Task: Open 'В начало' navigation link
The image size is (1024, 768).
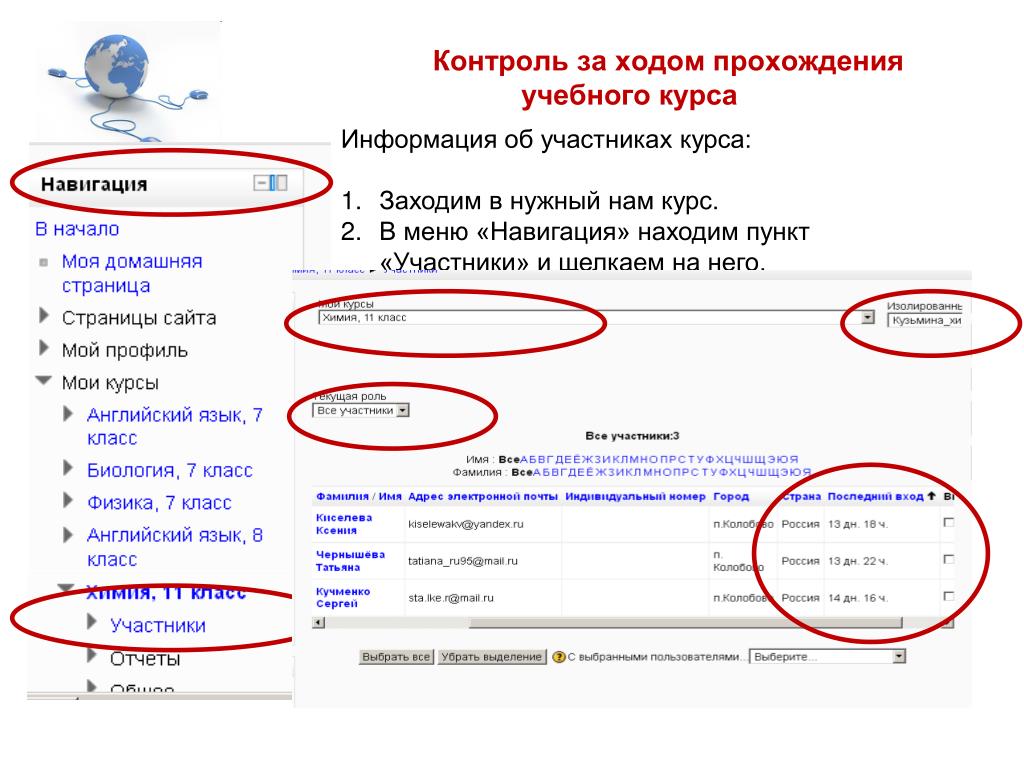Action: coord(77,229)
